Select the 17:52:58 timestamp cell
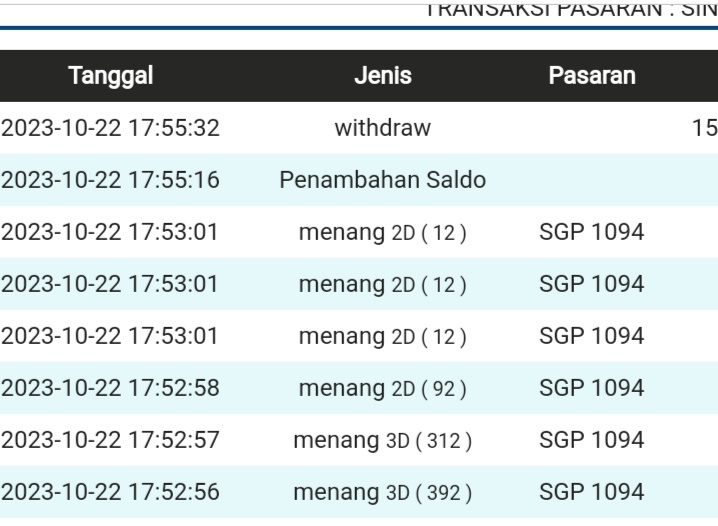 tap(110, 388)
